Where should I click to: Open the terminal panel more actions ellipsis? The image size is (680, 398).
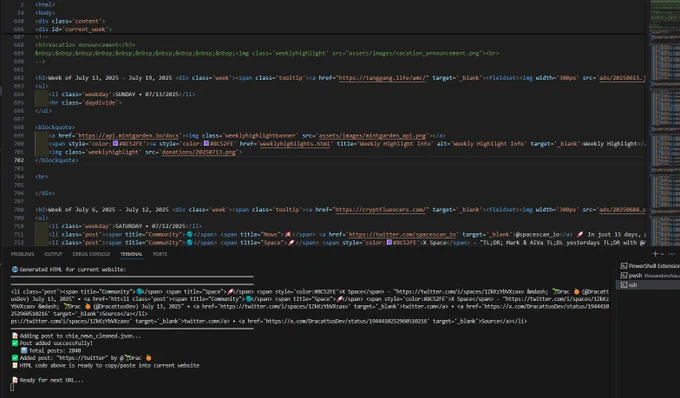point(672,254)
